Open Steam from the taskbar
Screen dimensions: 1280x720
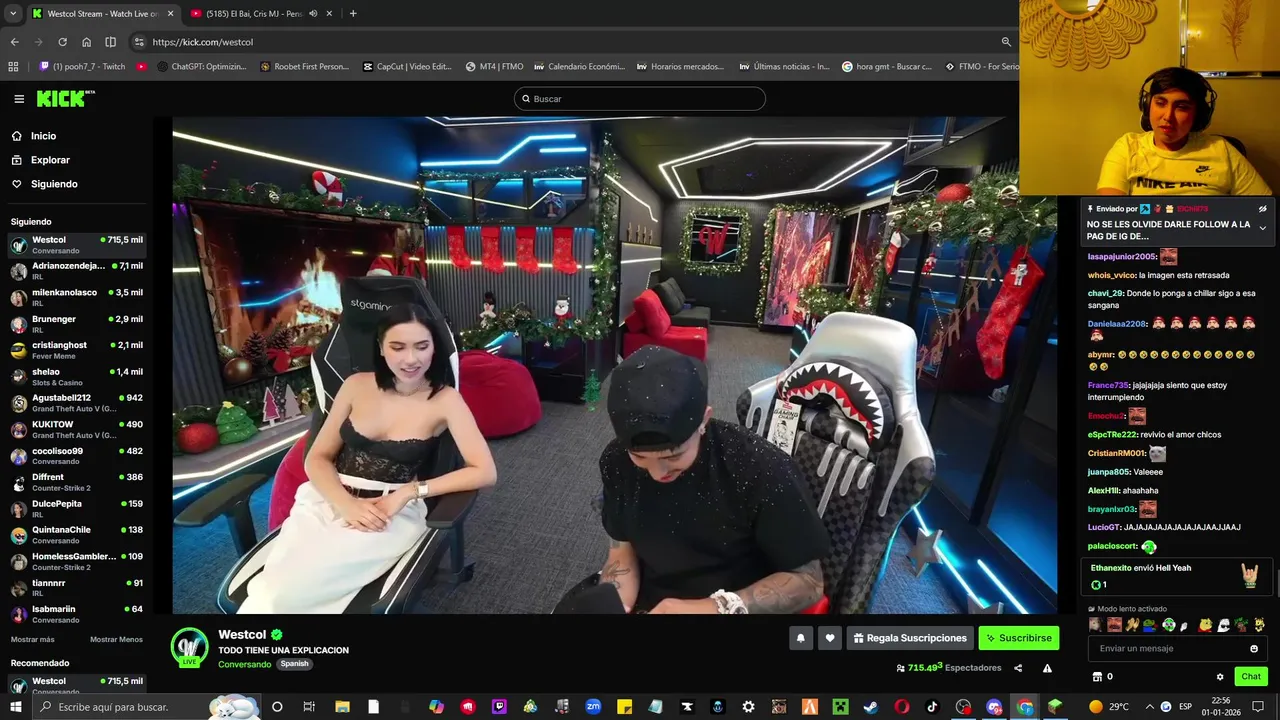871,707
